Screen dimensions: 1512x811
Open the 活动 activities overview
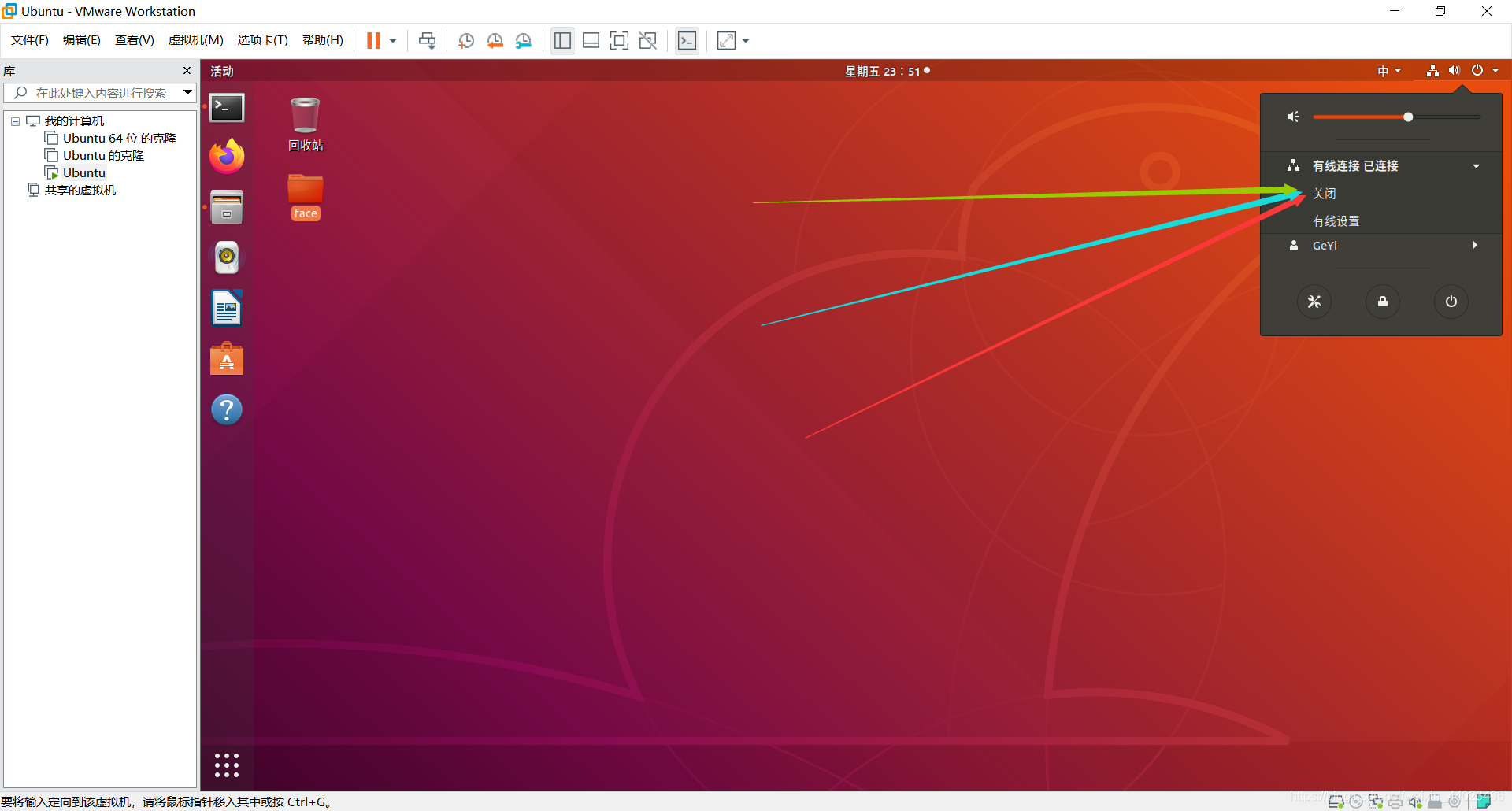tap(222, 71)
